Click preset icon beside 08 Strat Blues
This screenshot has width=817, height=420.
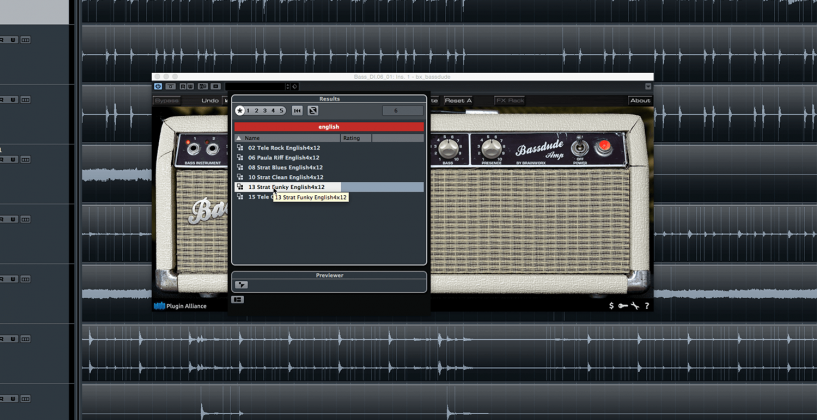[240, 167]
